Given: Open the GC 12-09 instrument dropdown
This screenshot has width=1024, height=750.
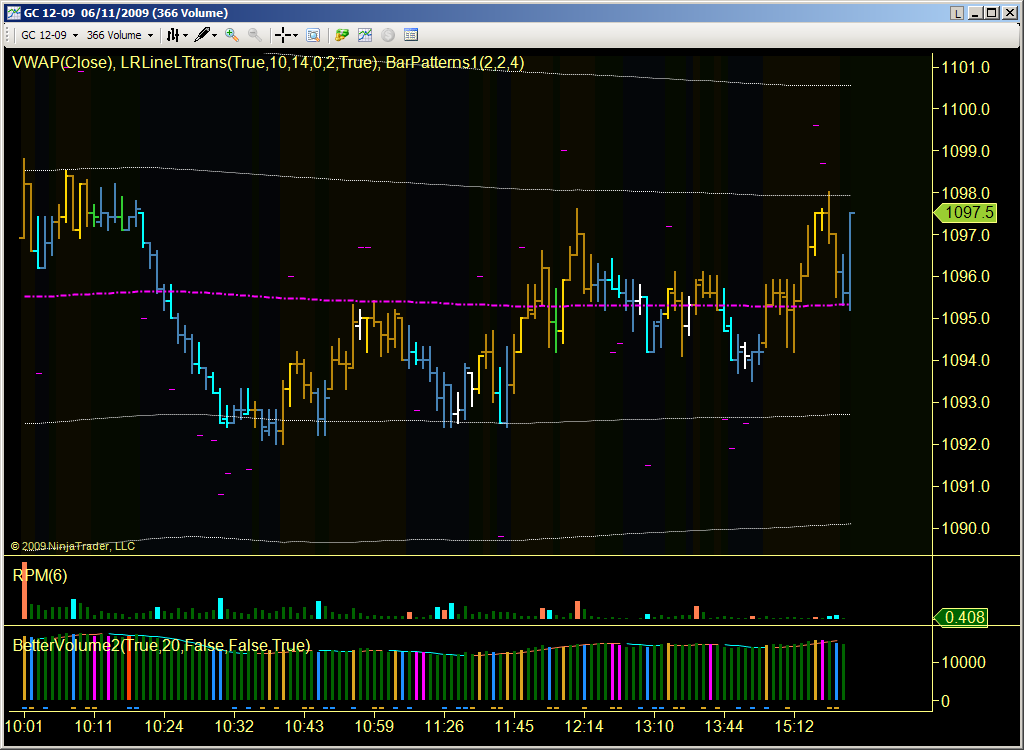Looking at the screenshot, I should point(49,35).
